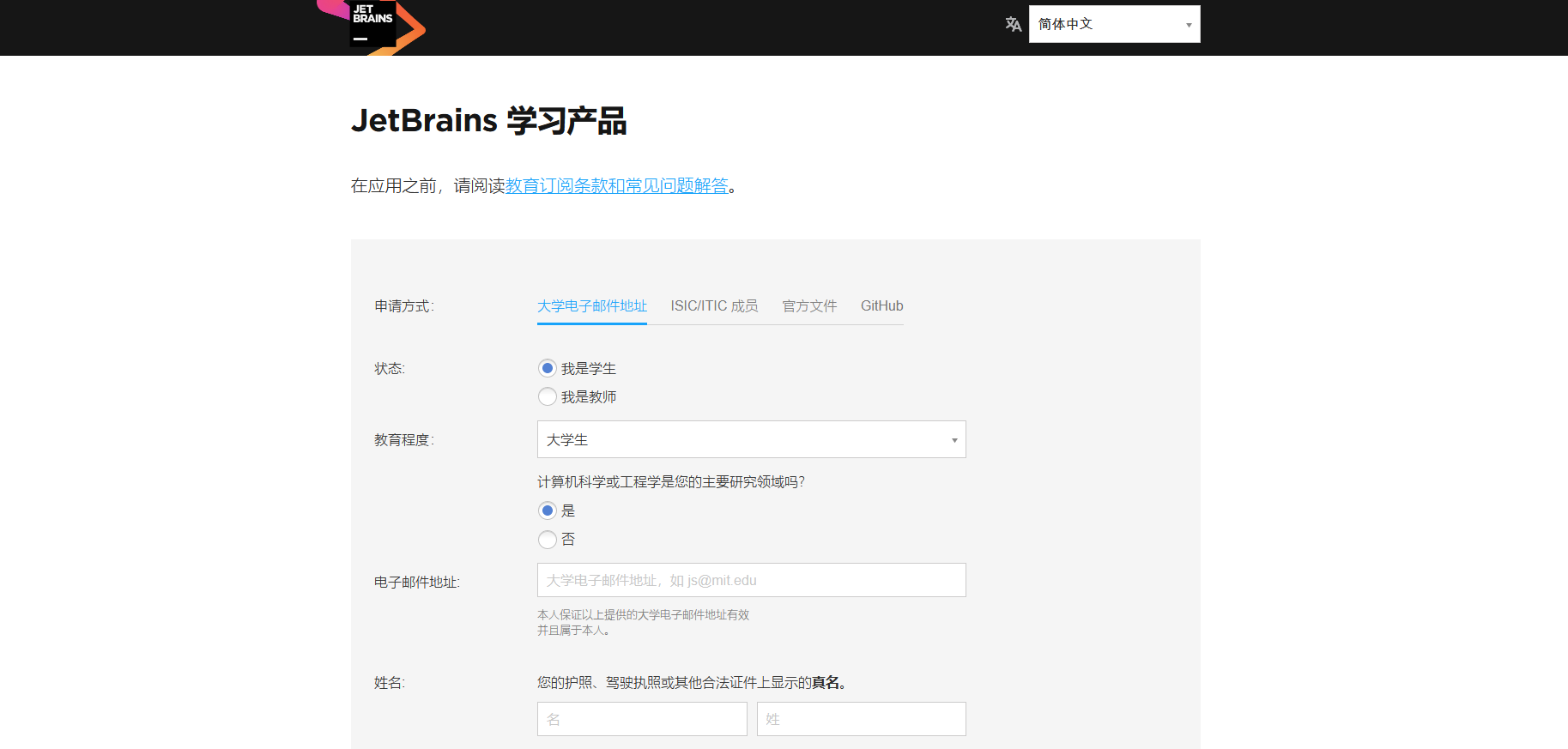The image size is (1568, 749).
Task: Click the JetBrains logo
Action: point(372,26)
